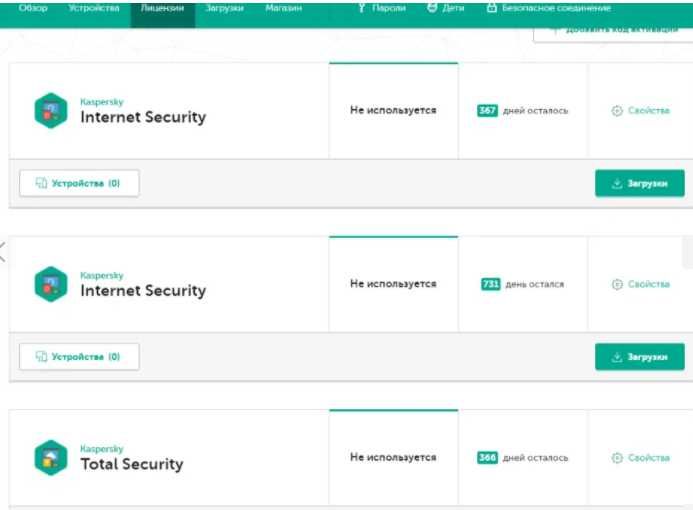The image size is (693, 510).
Task: Click the 731-day Internet Security hexagon logo
Action: point(51,284)
